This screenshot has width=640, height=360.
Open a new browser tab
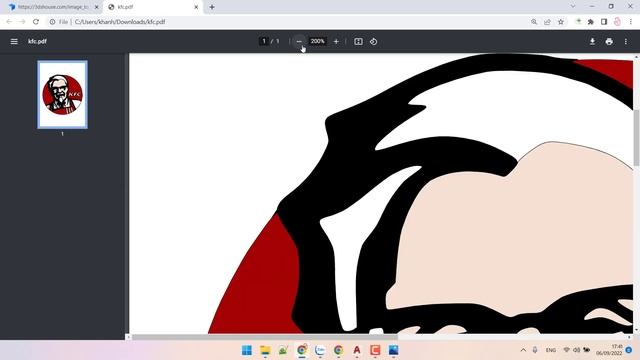pos(212,7)
